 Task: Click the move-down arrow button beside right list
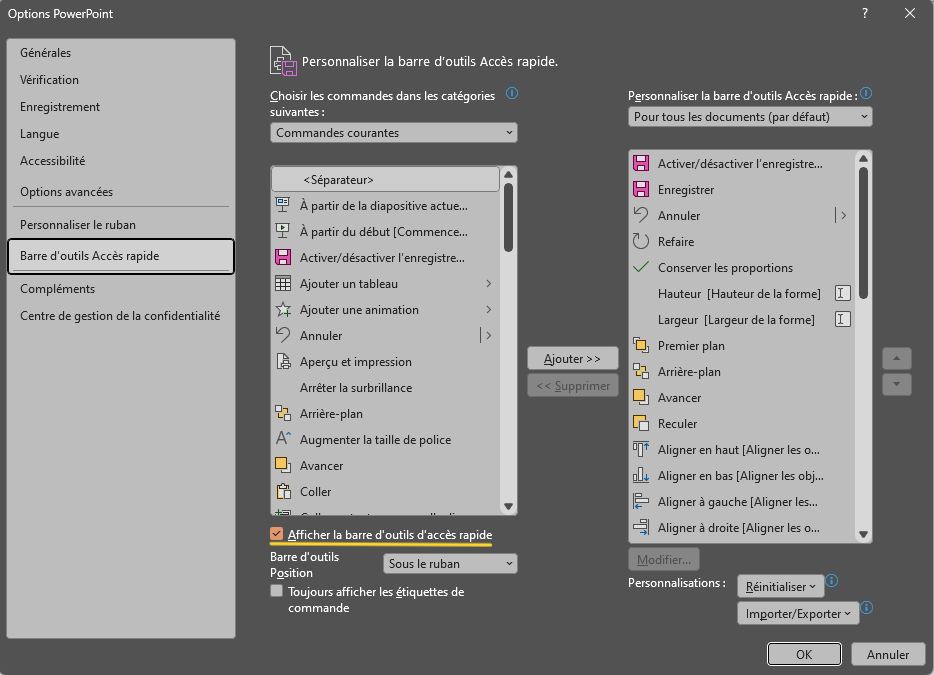tap(896, 384)
